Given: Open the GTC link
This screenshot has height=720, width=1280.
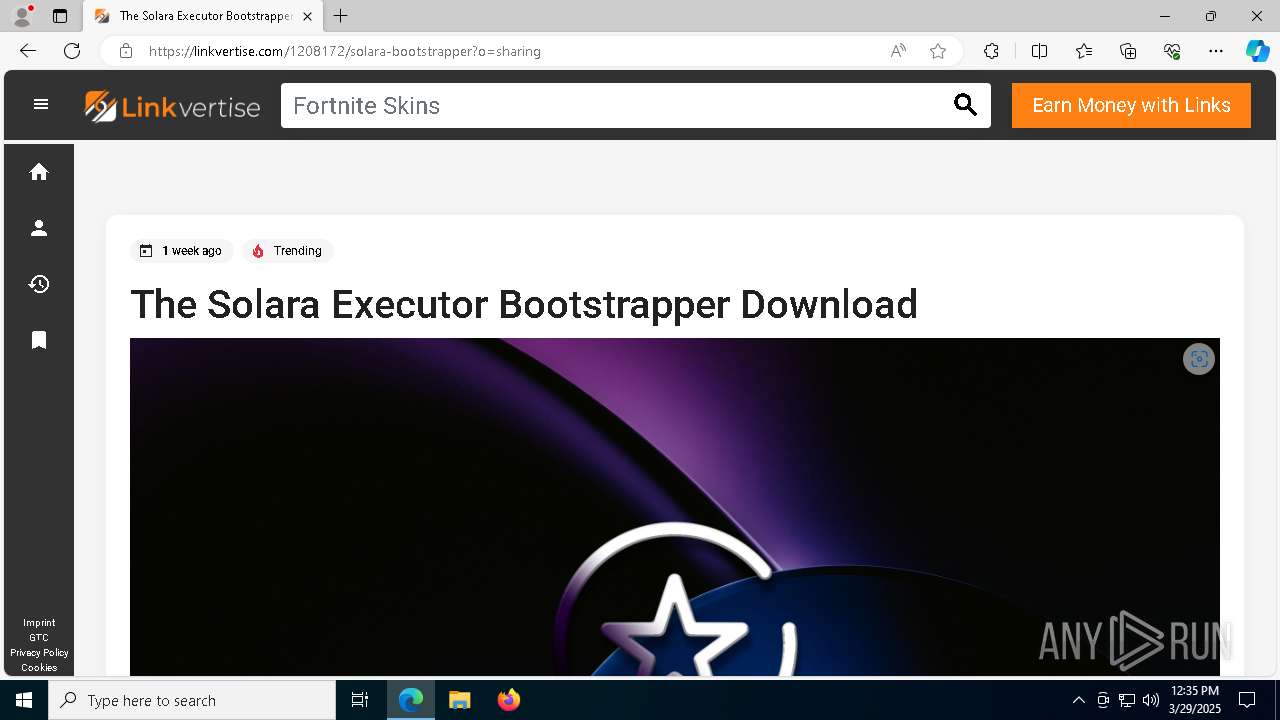Looking at the screenshot, I should pyautogui.click(x=39, y=638).
